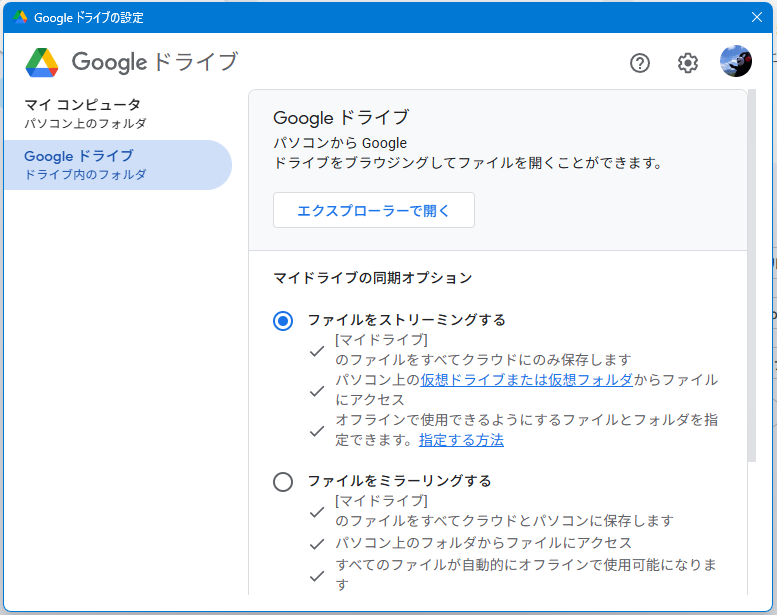
Task: Click the ドライブ内のフォルダ subtitle text
Action: (85, 174)
